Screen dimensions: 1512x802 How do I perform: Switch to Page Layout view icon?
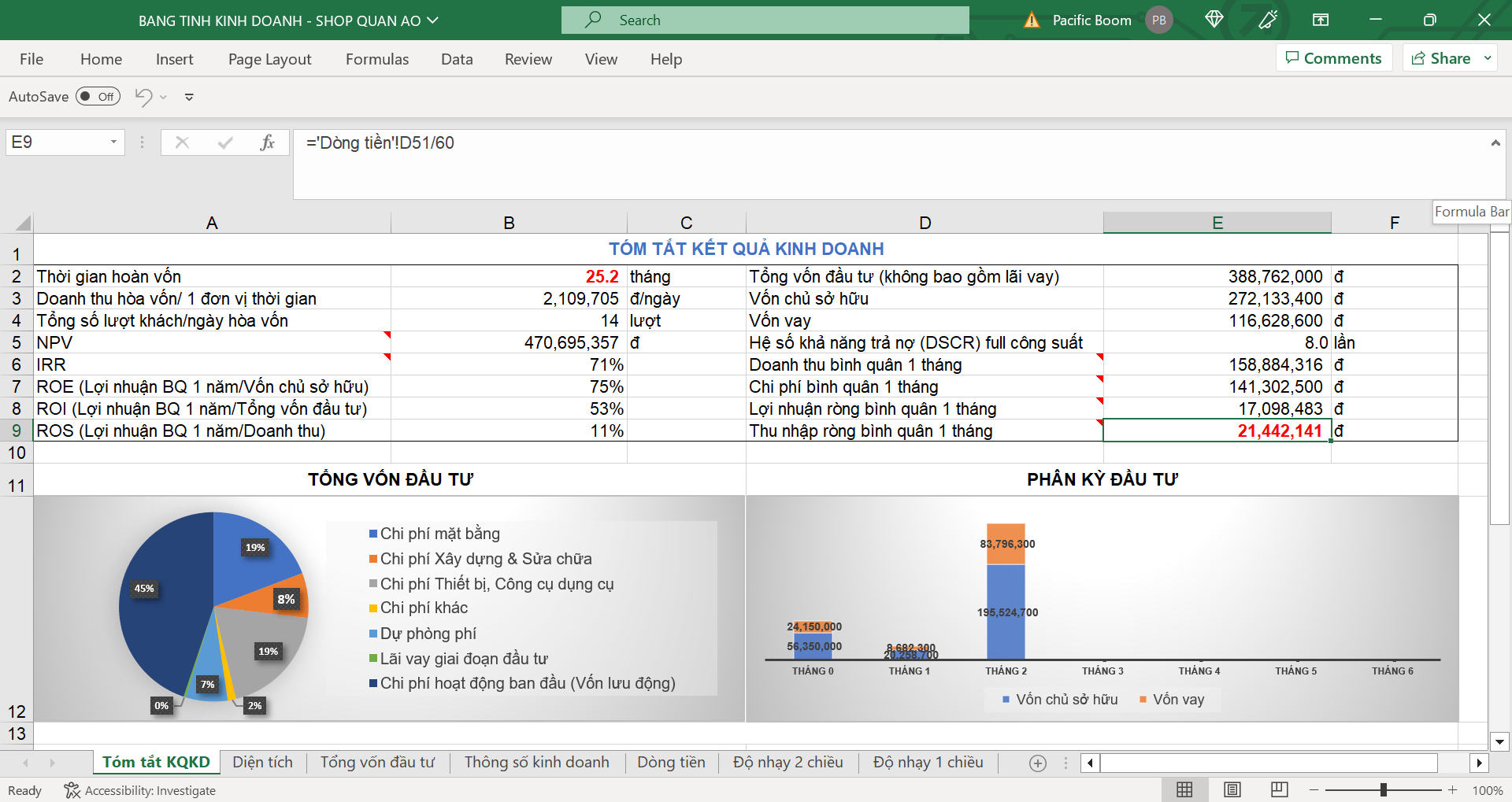[x=1232, y=789]
